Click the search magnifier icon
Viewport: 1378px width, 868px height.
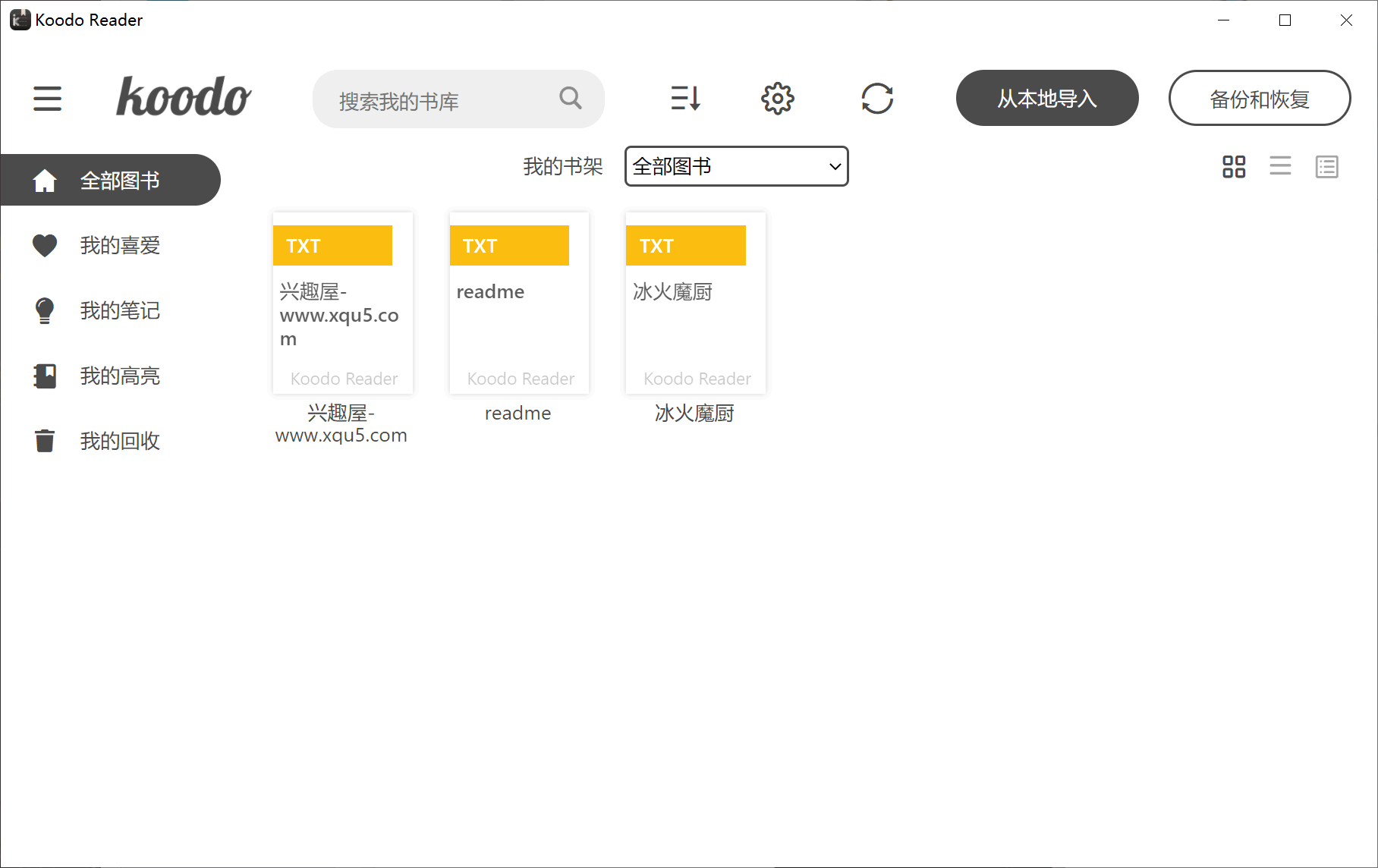(571, 99)
